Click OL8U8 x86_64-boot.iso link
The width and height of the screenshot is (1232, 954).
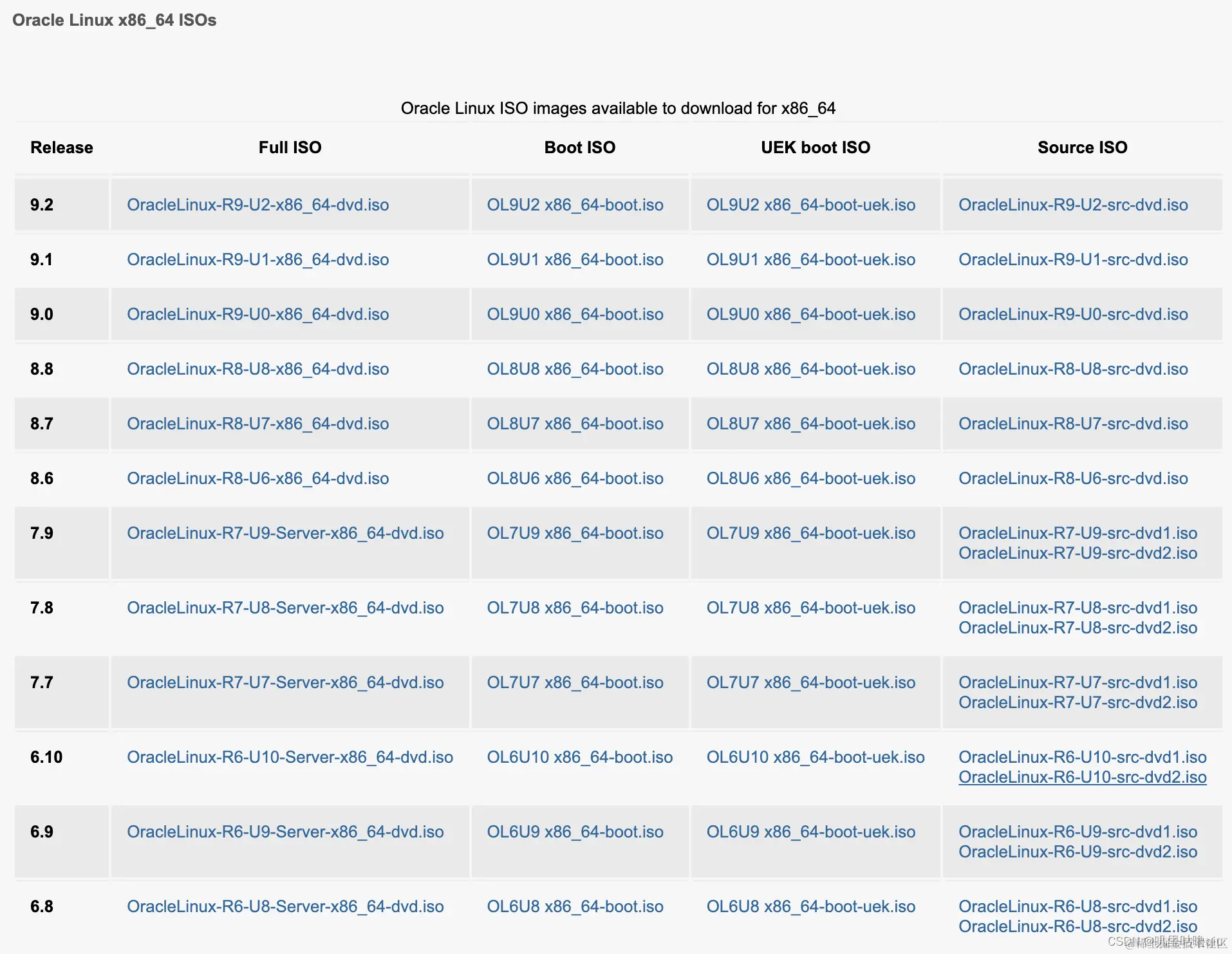[x=575, y=369]
